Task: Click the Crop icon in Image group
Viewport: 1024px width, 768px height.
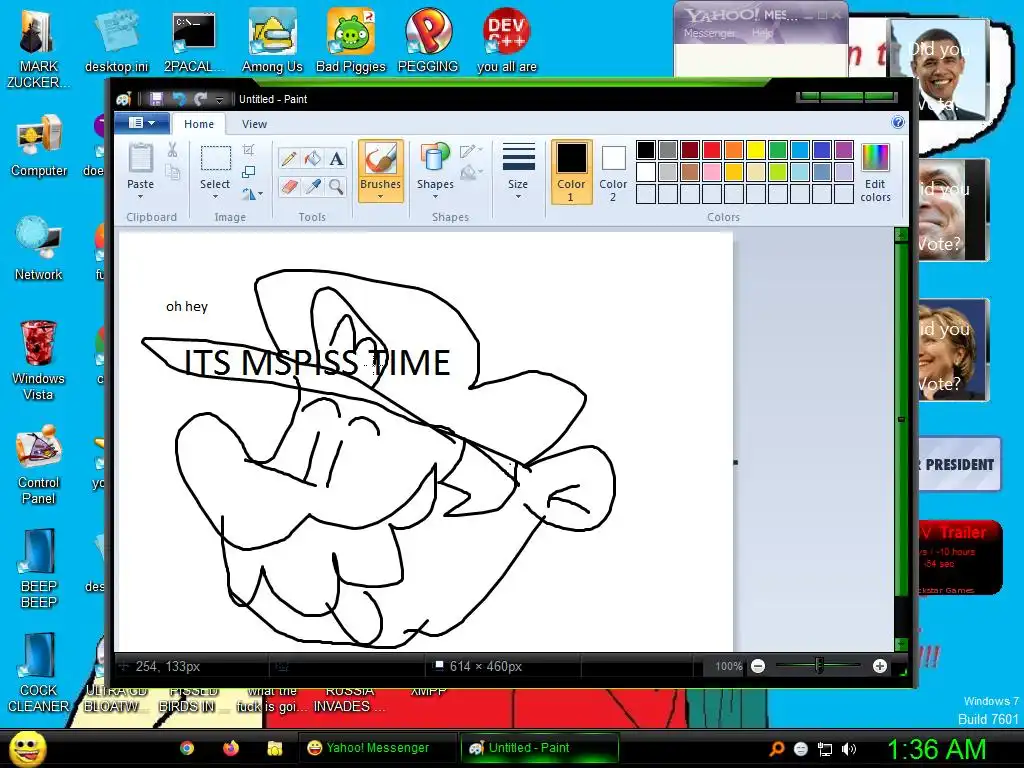Action: pyautogui.click(x=248, y=150)
